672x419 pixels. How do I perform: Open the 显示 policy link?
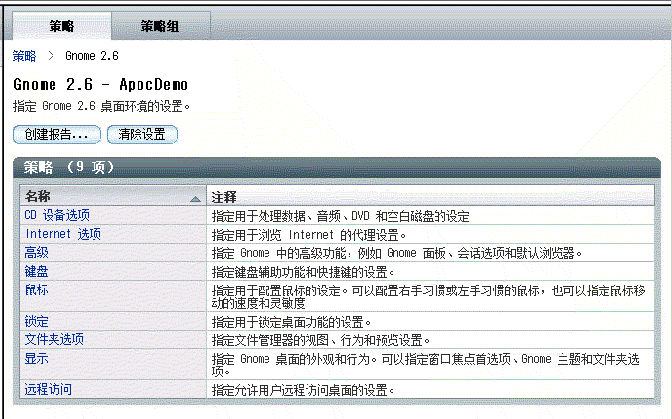(x=36, y=358)
